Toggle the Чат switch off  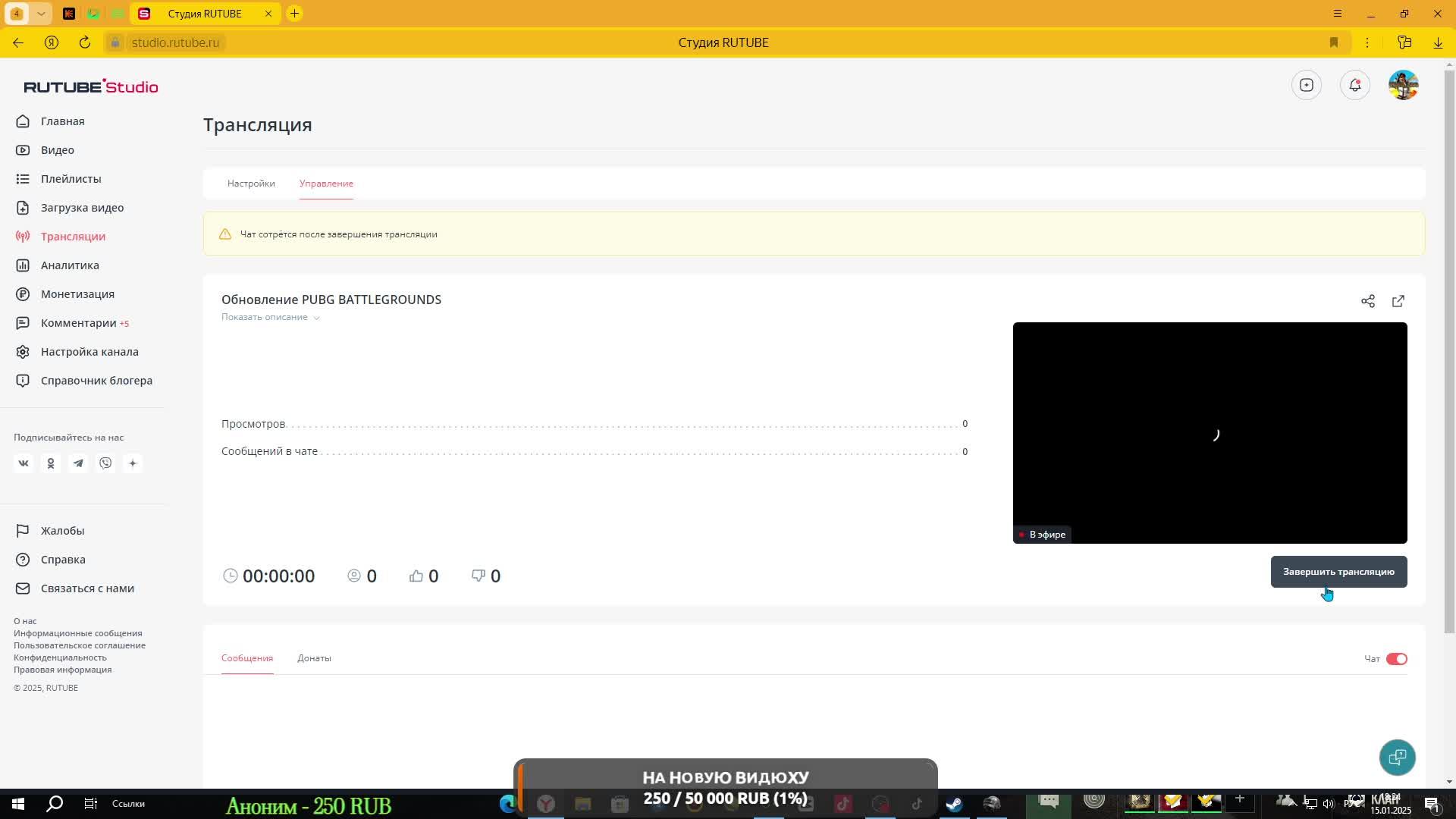tap(1396, 659)
